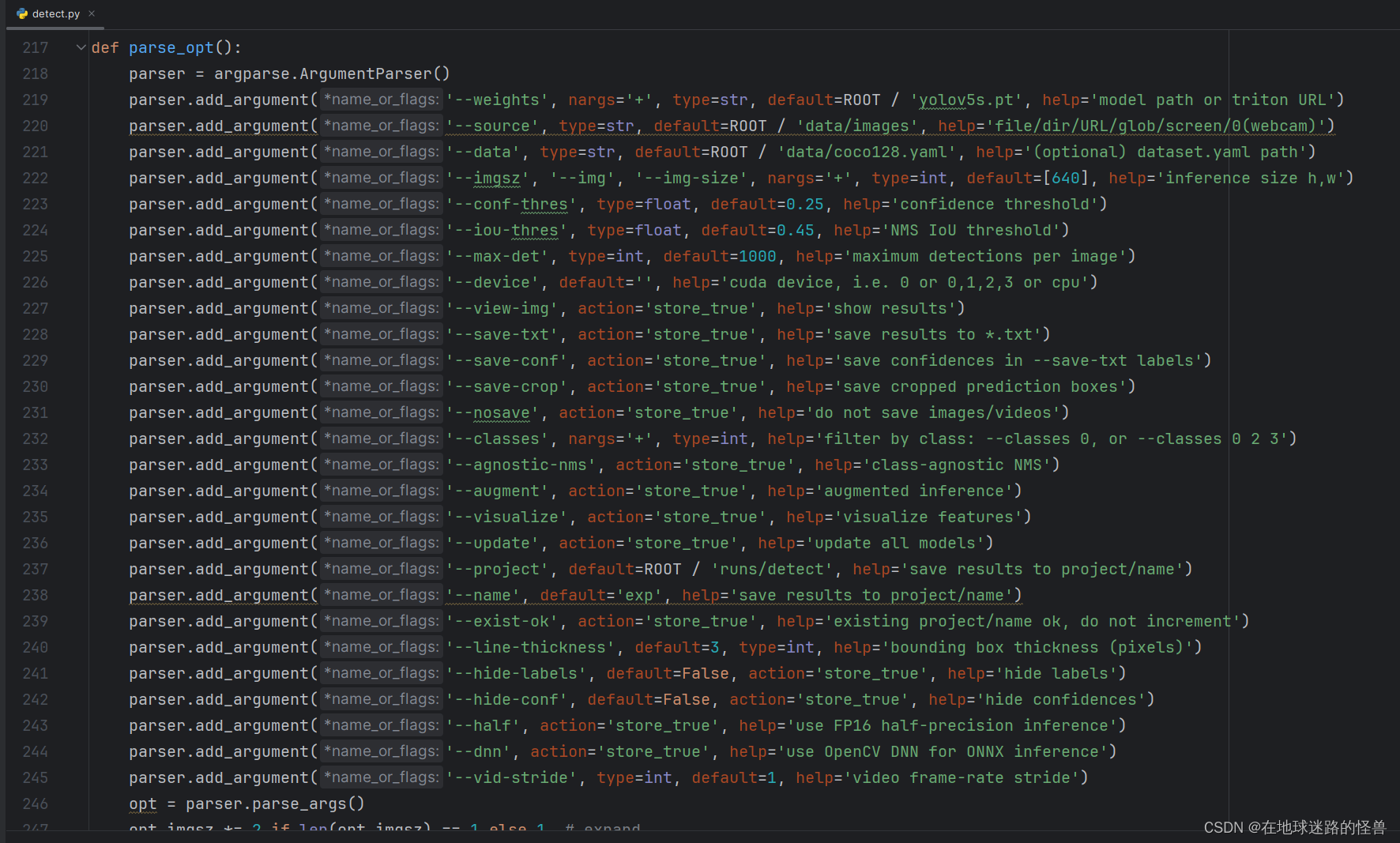Click the '--imgsz' string argument
Screen dimensions: 1400x843
pos(488,178)
